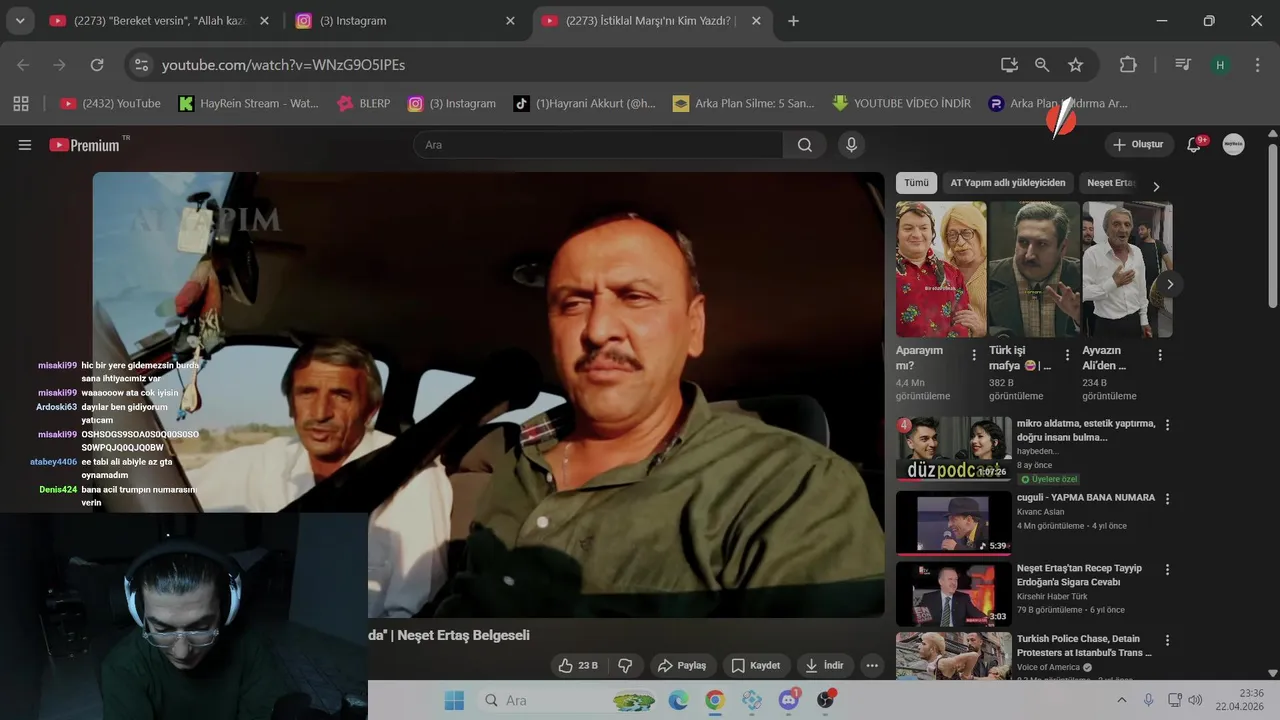Open YouTube notifications bell
The width and height of the screenshot is (1280, 720).
point(1194,145)
